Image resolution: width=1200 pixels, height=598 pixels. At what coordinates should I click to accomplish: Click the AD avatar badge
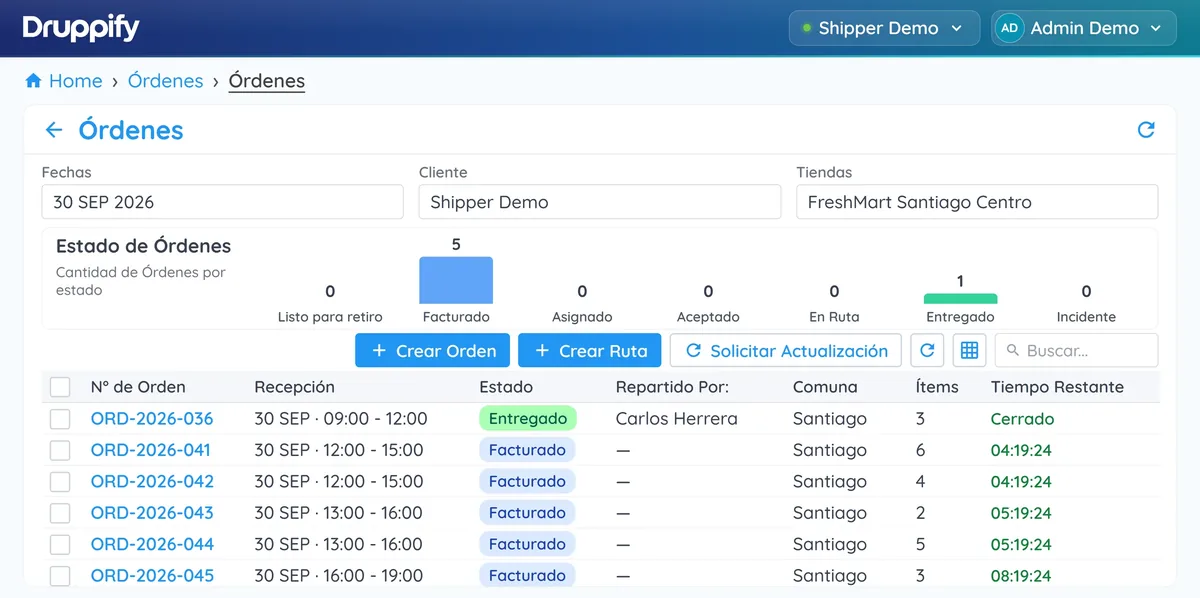click(1009, 28)
